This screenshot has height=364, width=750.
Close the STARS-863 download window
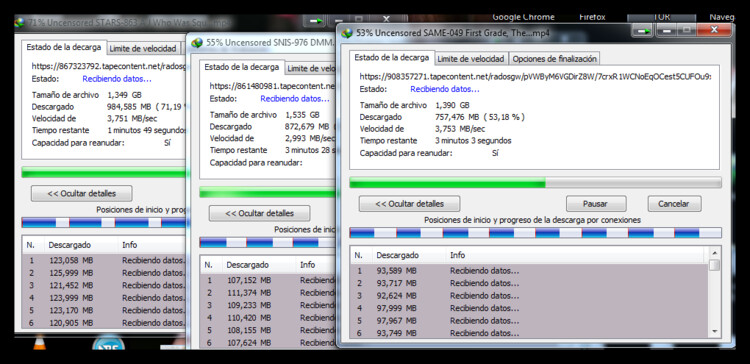386,20
